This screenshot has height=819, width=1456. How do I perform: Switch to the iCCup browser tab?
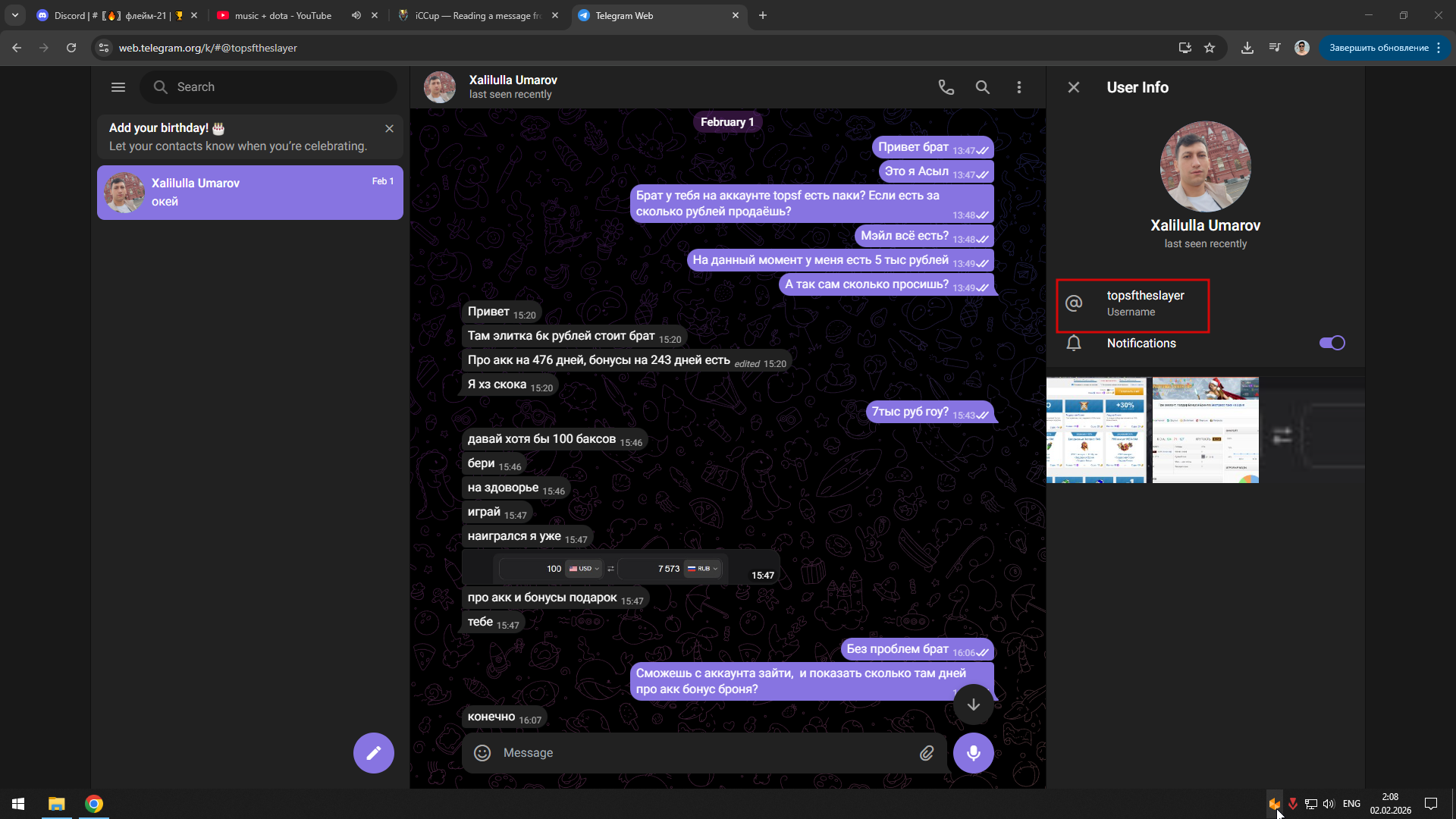[x=476, y=15]
